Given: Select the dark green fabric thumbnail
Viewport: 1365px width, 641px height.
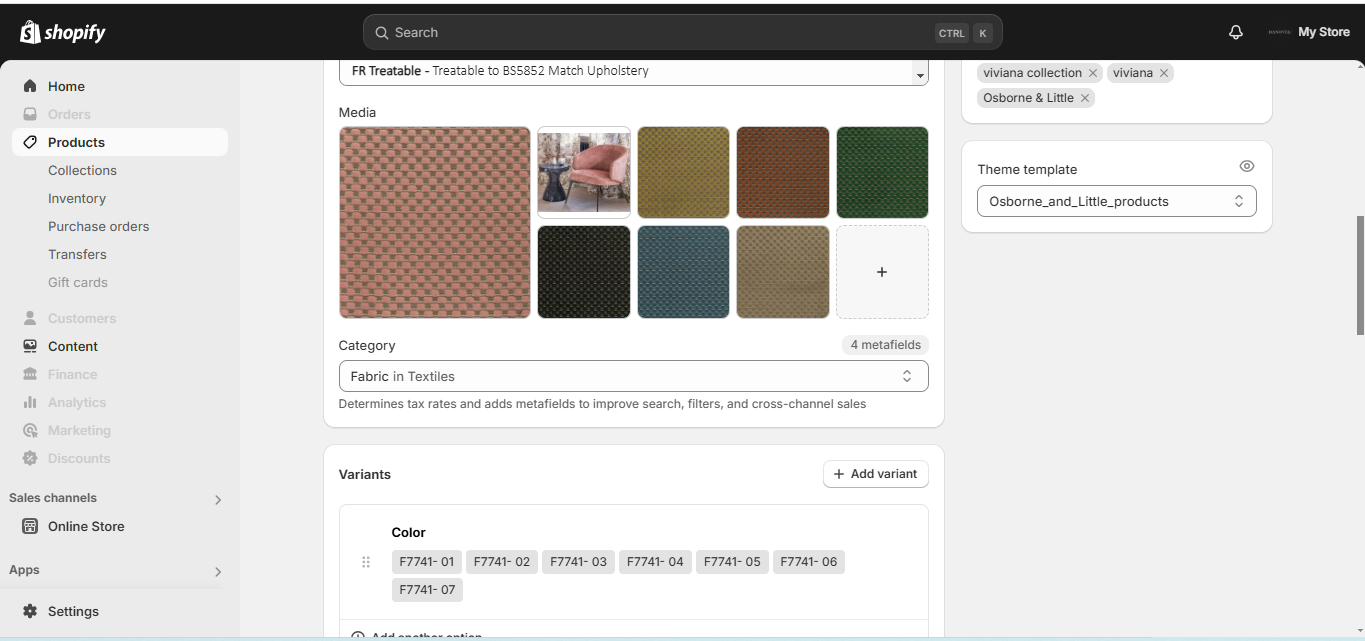Looking at the screenshot, I should [882, 172].
